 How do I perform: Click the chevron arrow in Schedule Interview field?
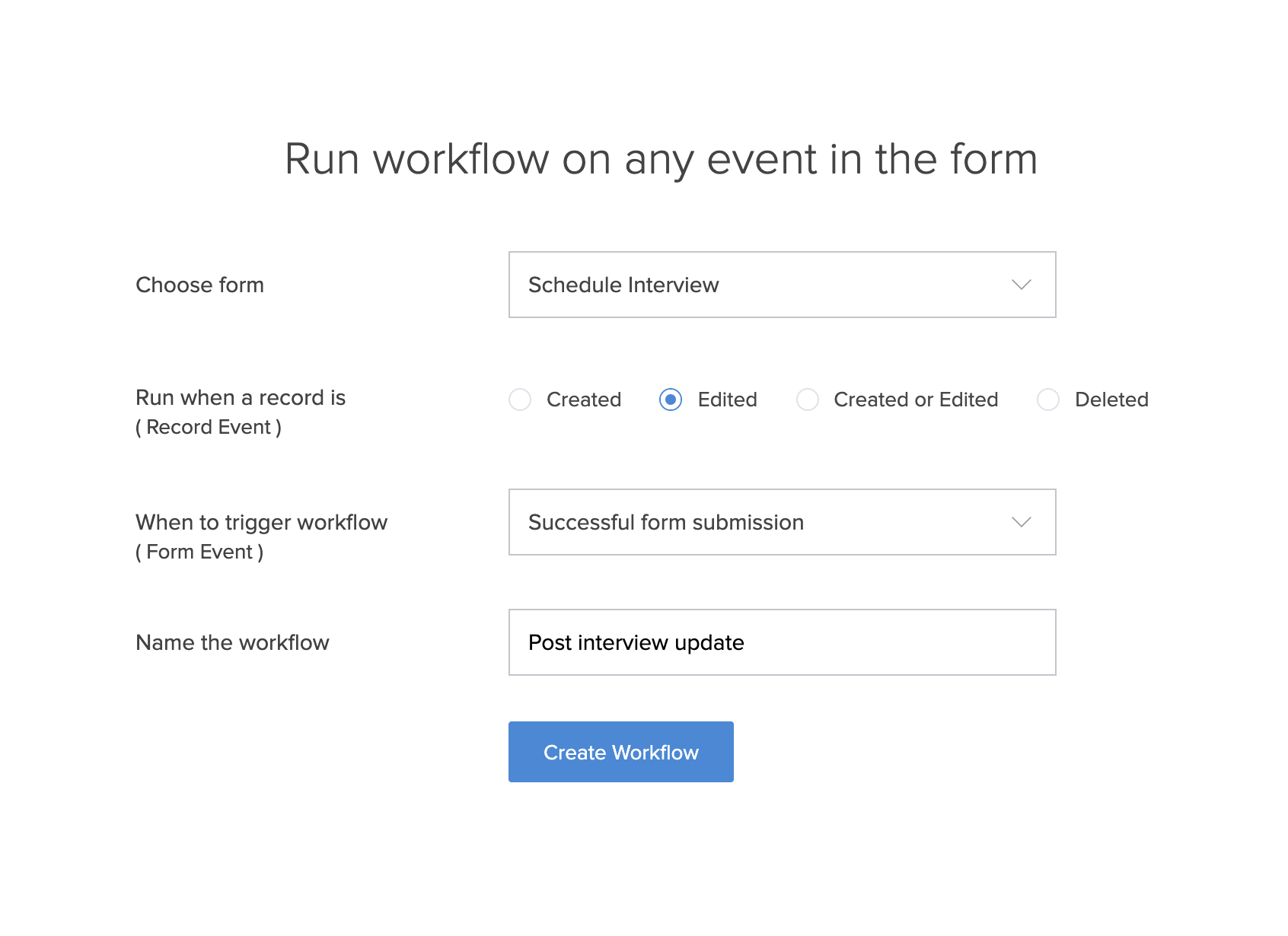[1021, 285]
